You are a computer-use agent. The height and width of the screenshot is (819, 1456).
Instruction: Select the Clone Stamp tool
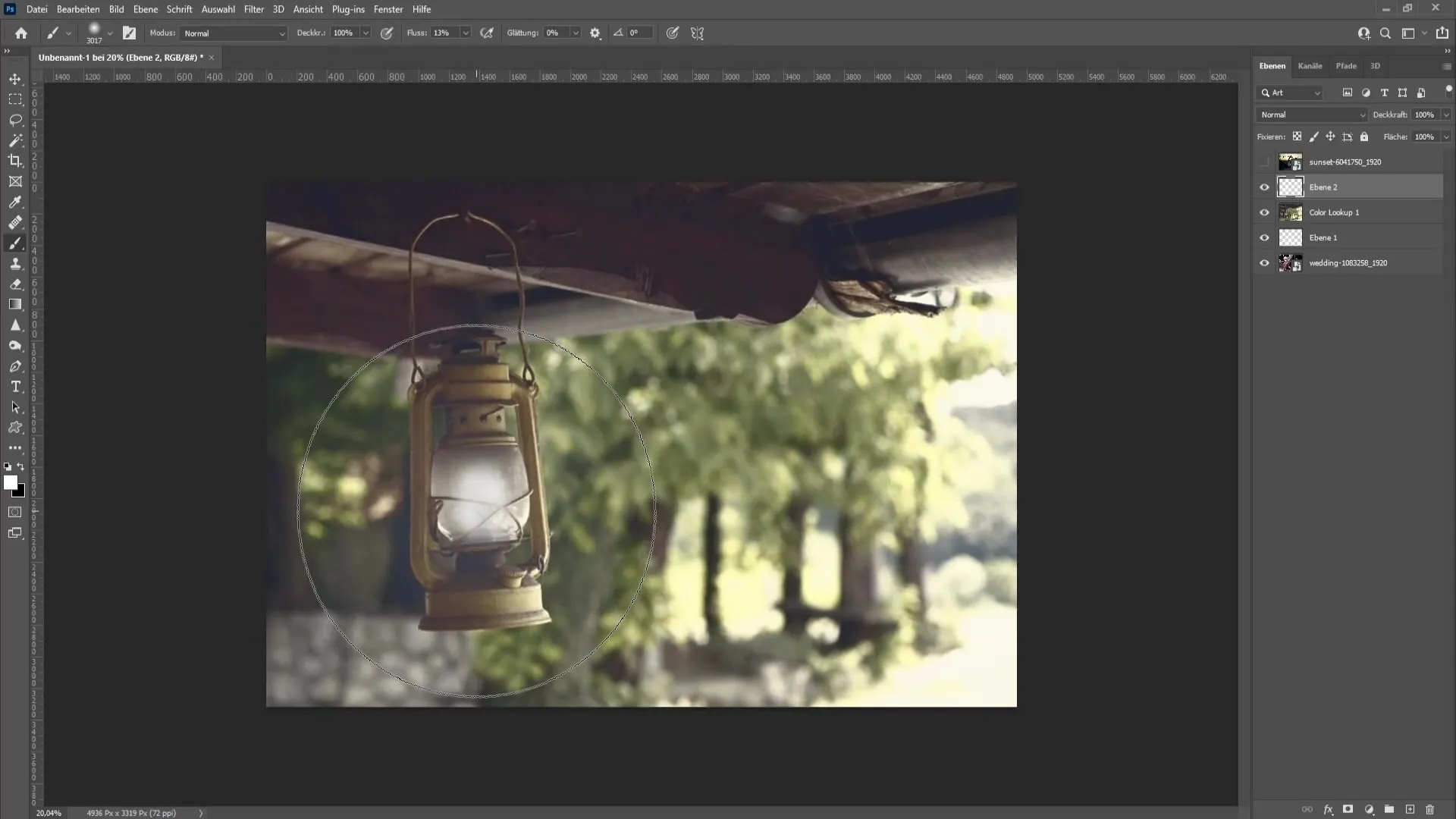point(15,263)
